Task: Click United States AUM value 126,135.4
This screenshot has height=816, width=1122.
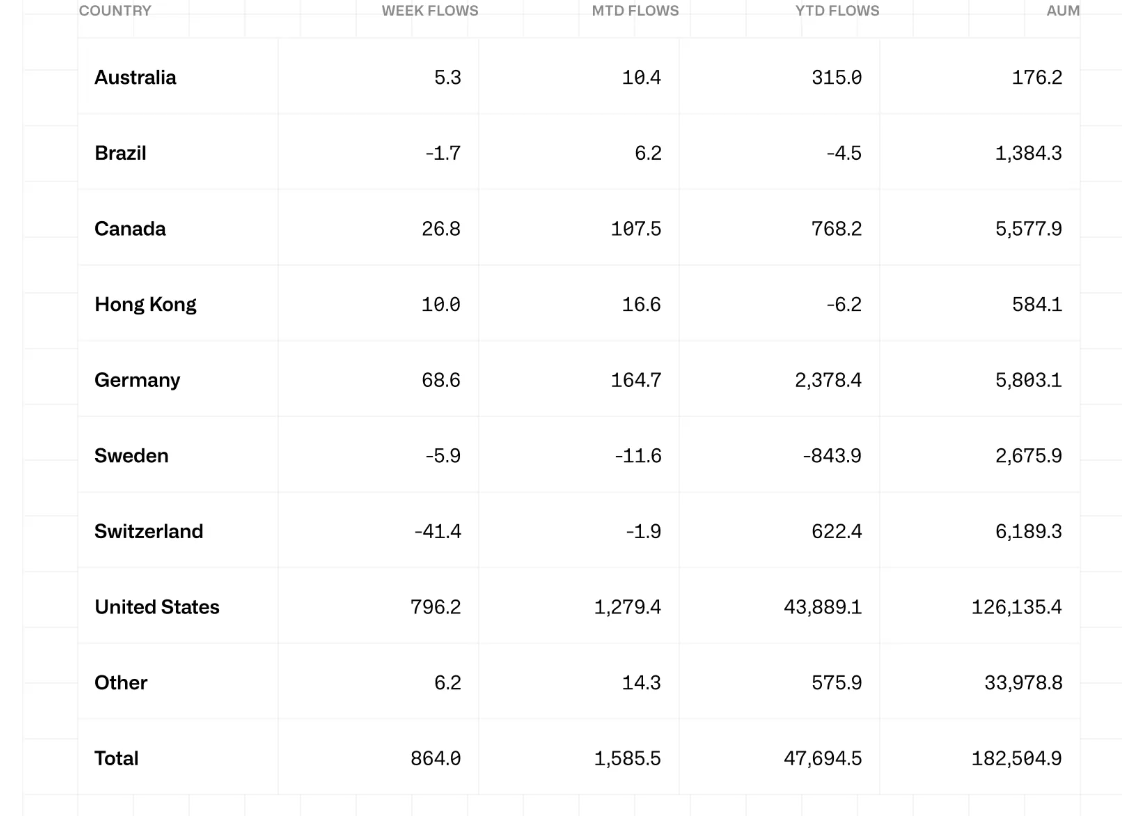Action: click(x=1016, y=607)
